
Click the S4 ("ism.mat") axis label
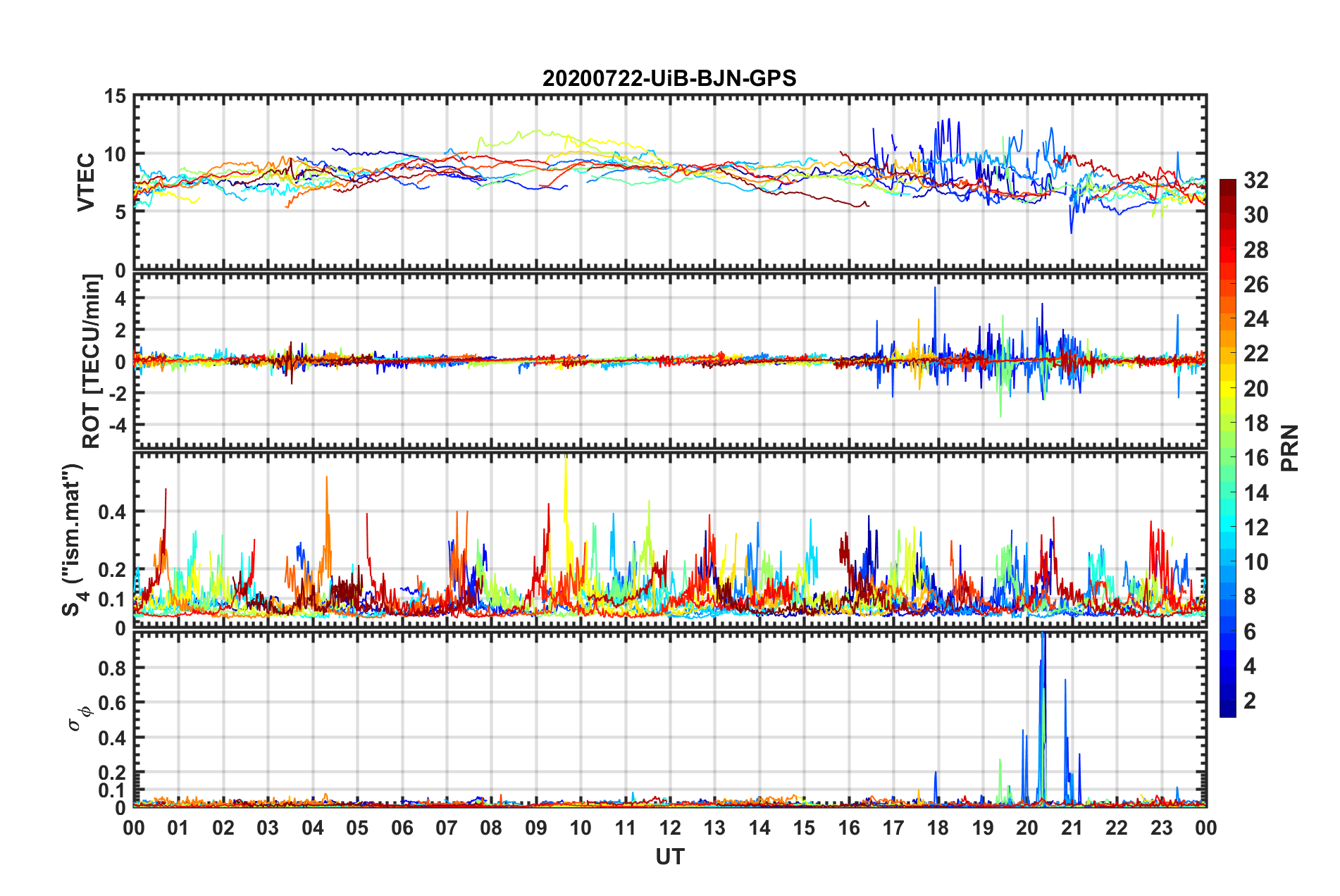tap(74, 540)
